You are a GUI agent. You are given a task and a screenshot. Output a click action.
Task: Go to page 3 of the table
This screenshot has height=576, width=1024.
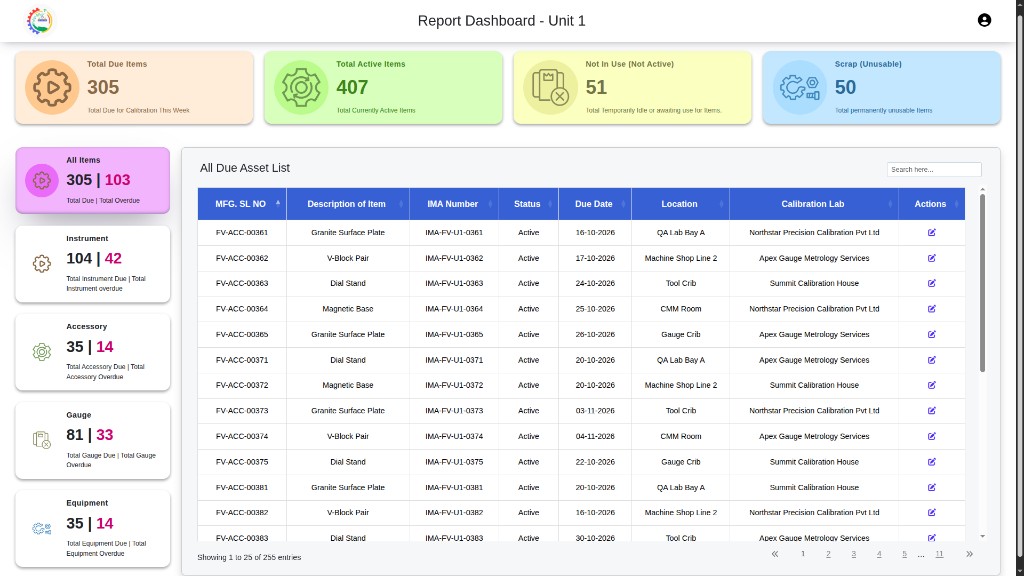(x=854, y=554)
